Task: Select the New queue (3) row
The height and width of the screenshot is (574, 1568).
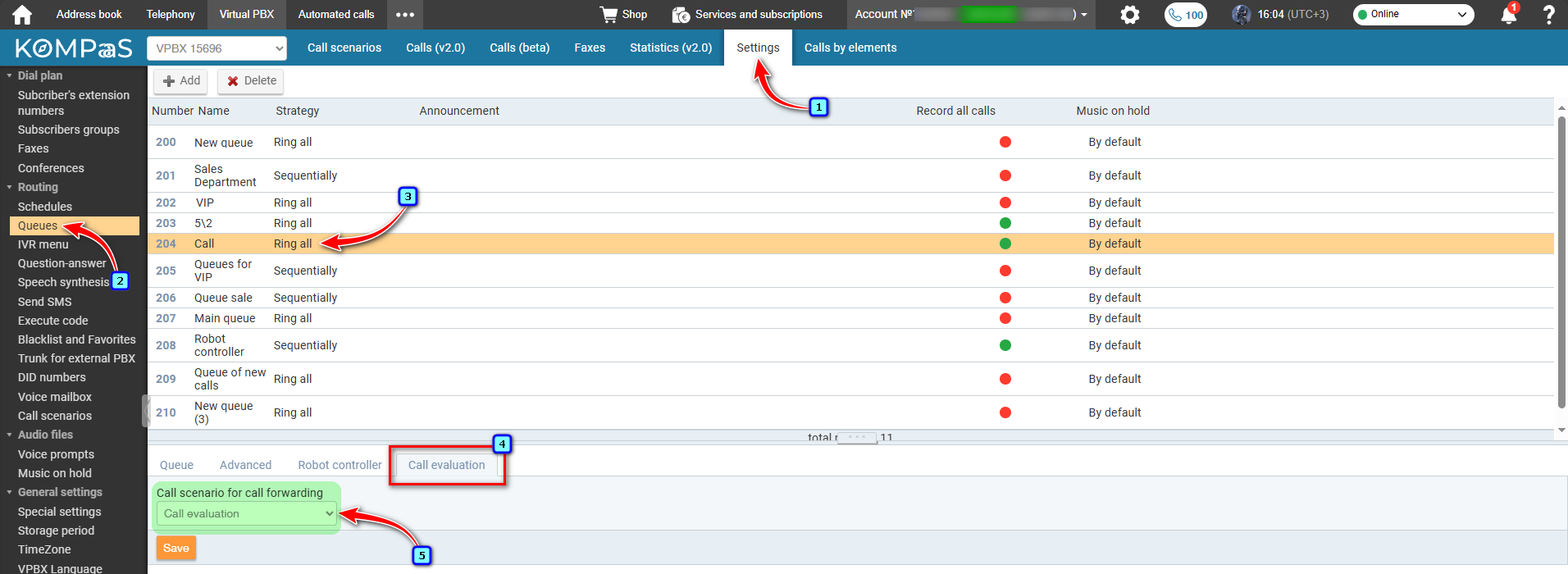Action: click(x=850, y=412)
